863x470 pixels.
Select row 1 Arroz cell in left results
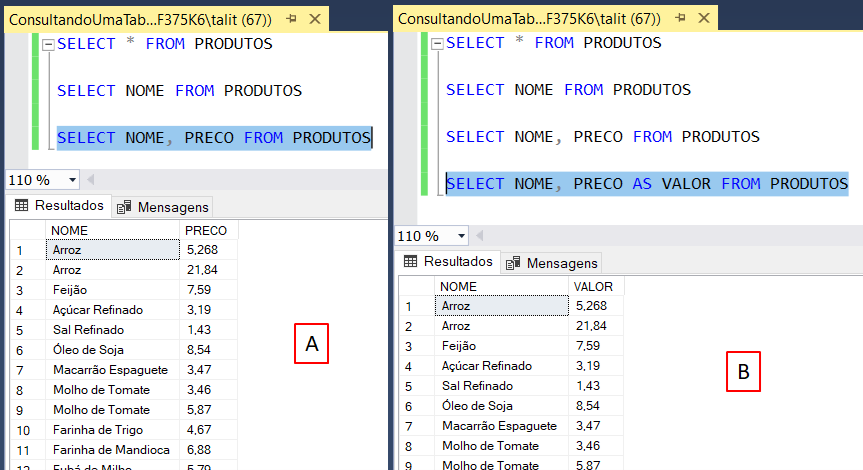tap(113, 250)
